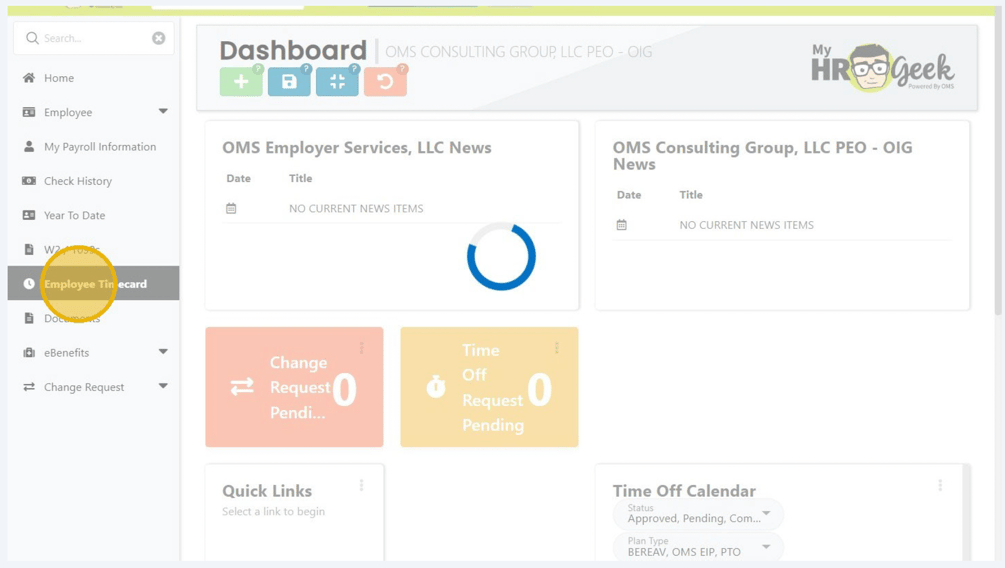
Task: Click 'OMS Employer Services, LLC News' heading
Action: tap(357, 147)
